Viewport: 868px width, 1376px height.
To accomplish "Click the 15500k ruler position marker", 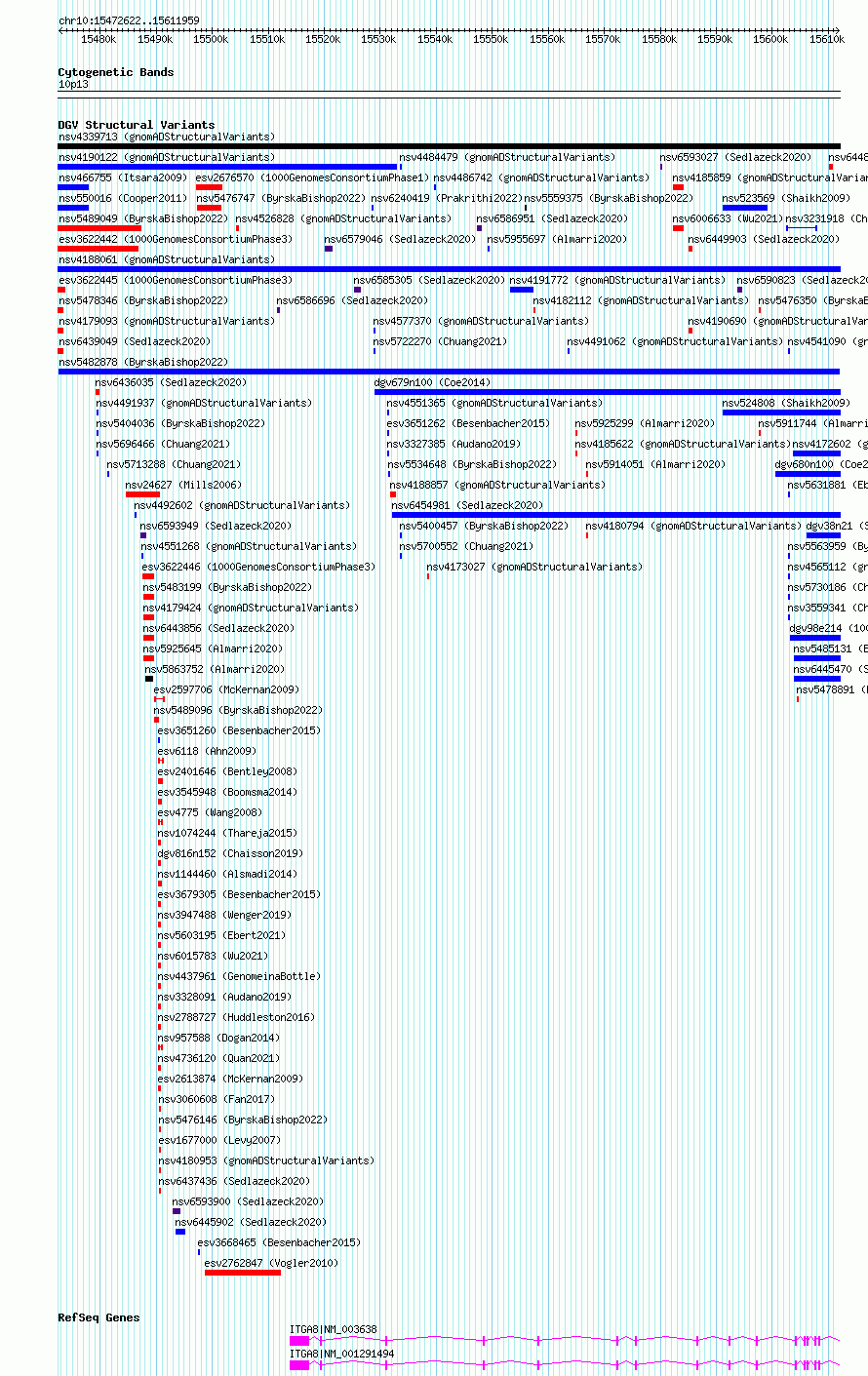I will [x=211, y=39].
